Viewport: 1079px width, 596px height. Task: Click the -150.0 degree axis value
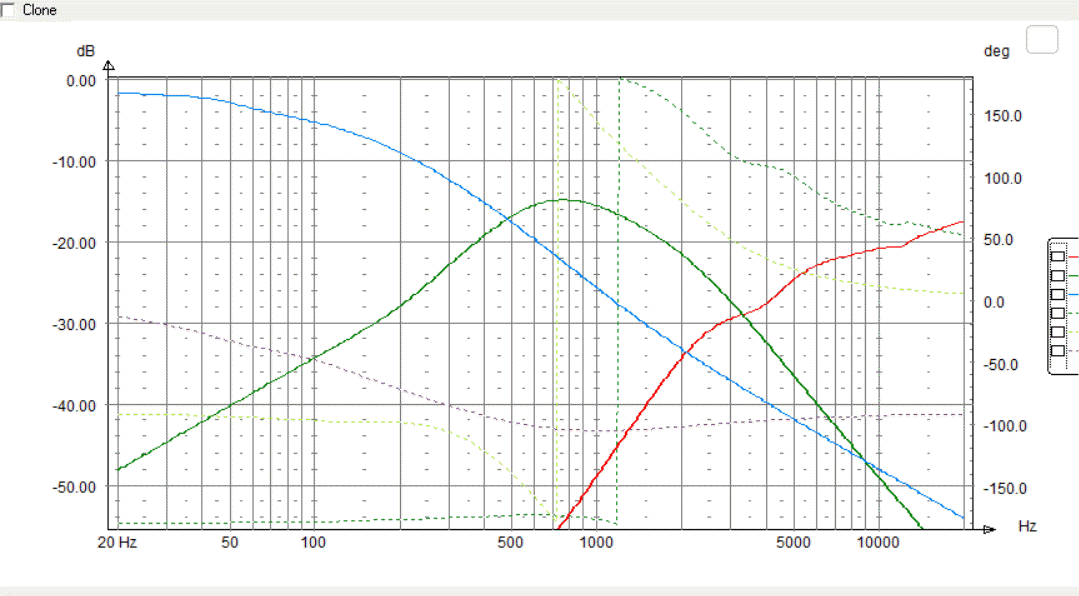[x=1004, y=489]
